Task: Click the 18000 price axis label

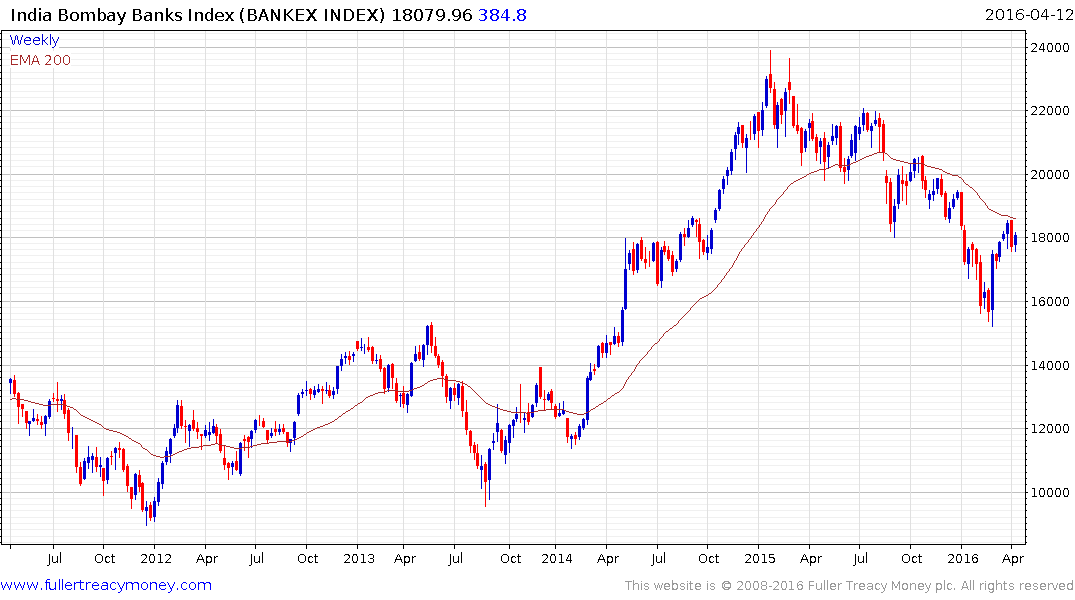Action: [1050, 238]
